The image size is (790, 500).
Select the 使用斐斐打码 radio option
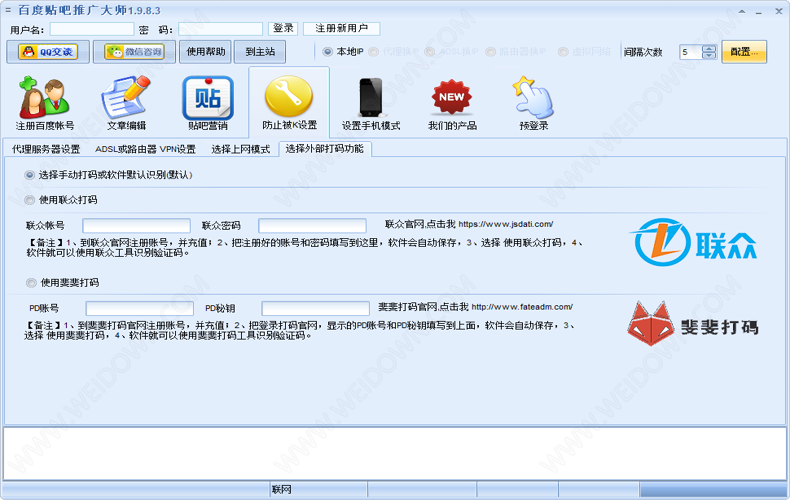[31, 283]
